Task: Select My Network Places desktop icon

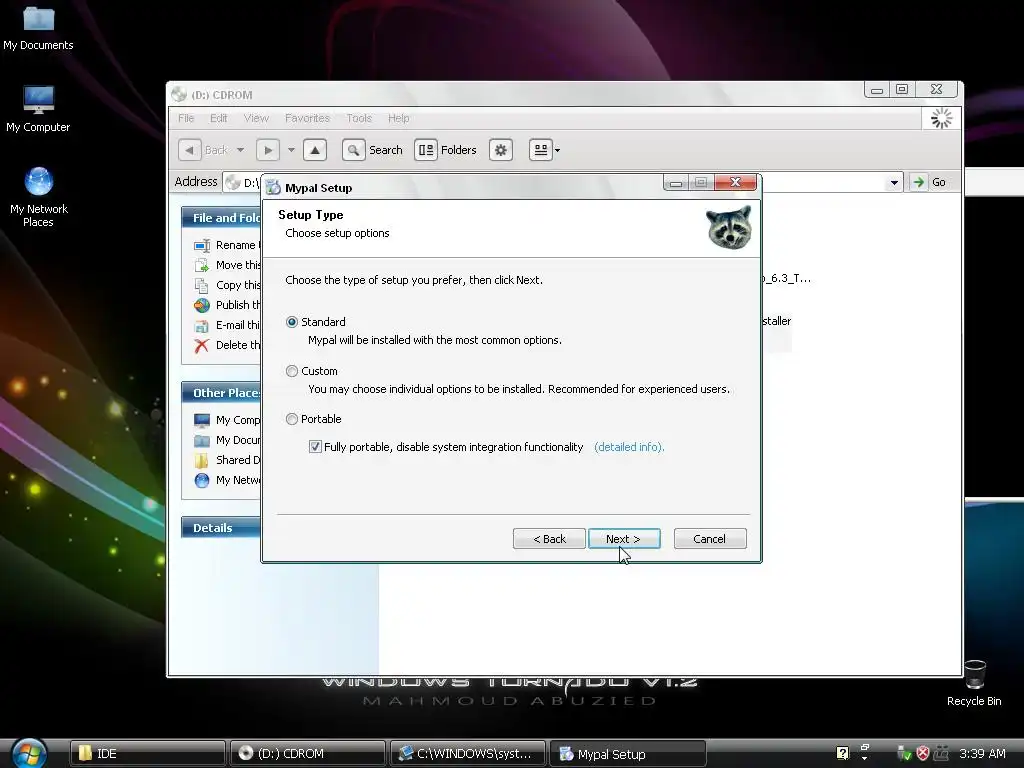Action: (38, 197)
